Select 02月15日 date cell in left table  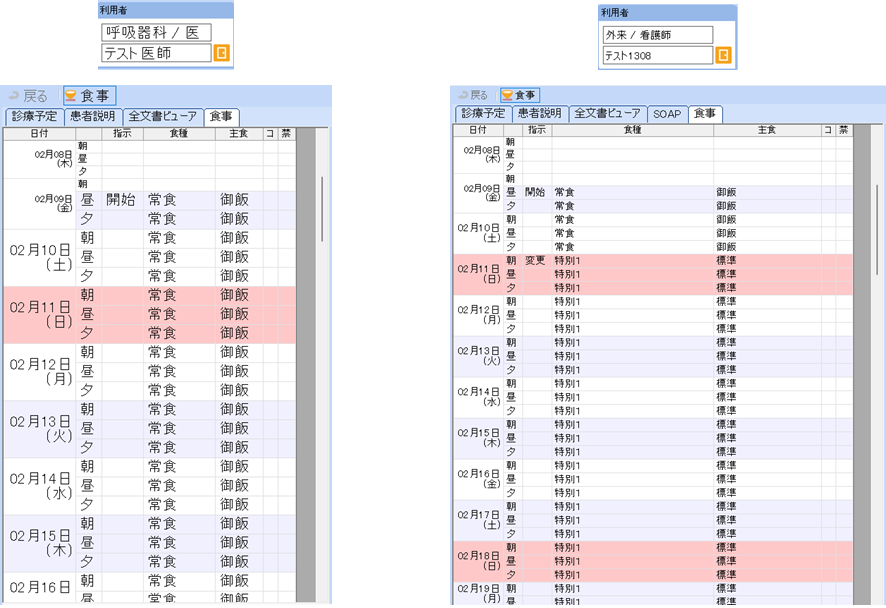pyautogui.click(x=40, y=543)
